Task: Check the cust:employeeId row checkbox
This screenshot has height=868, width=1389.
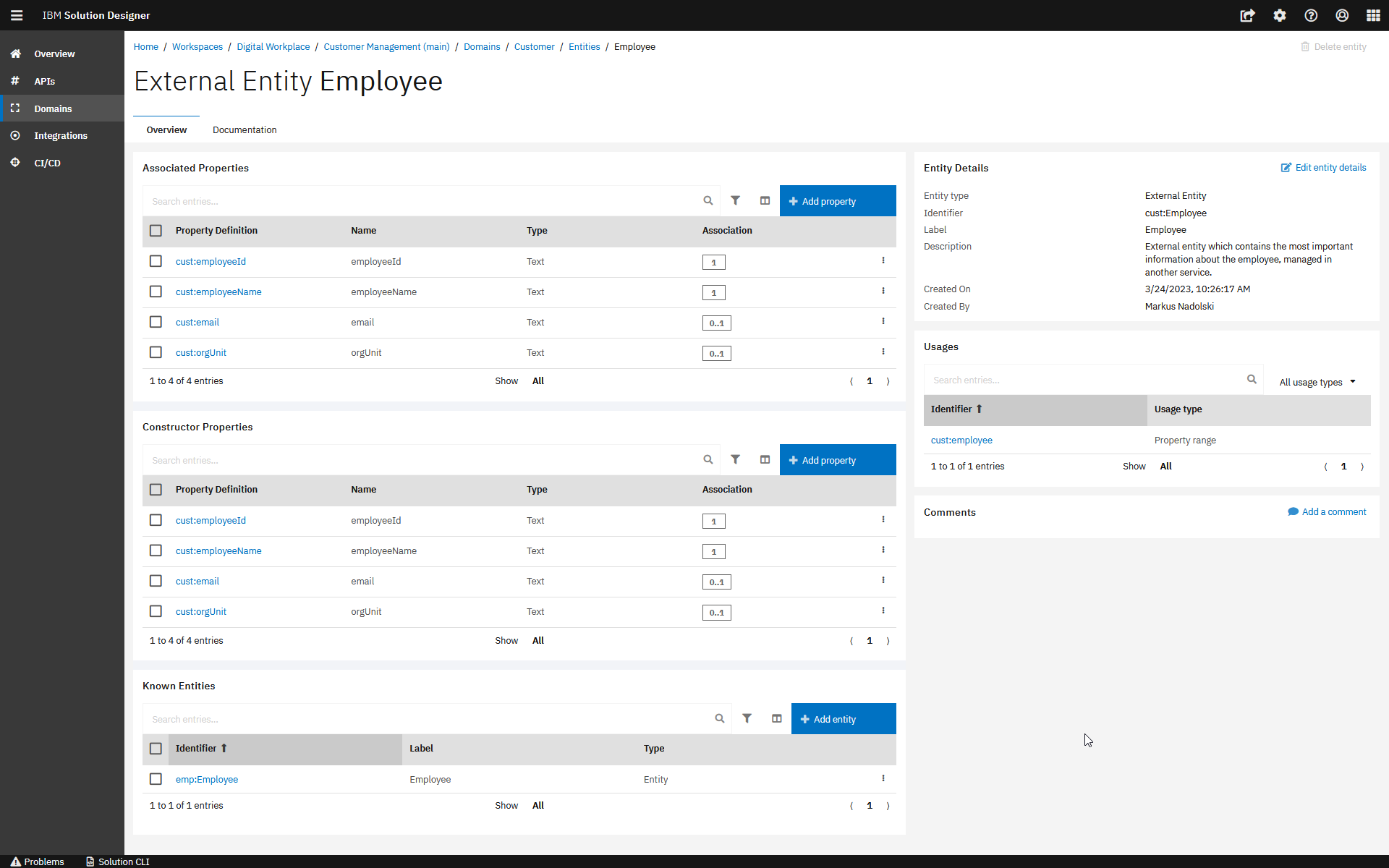Action: (x=156, y=261)
